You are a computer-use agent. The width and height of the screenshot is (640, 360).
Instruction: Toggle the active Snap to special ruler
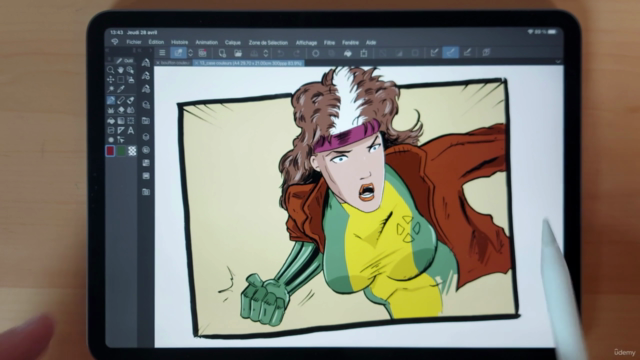(451, 52)
